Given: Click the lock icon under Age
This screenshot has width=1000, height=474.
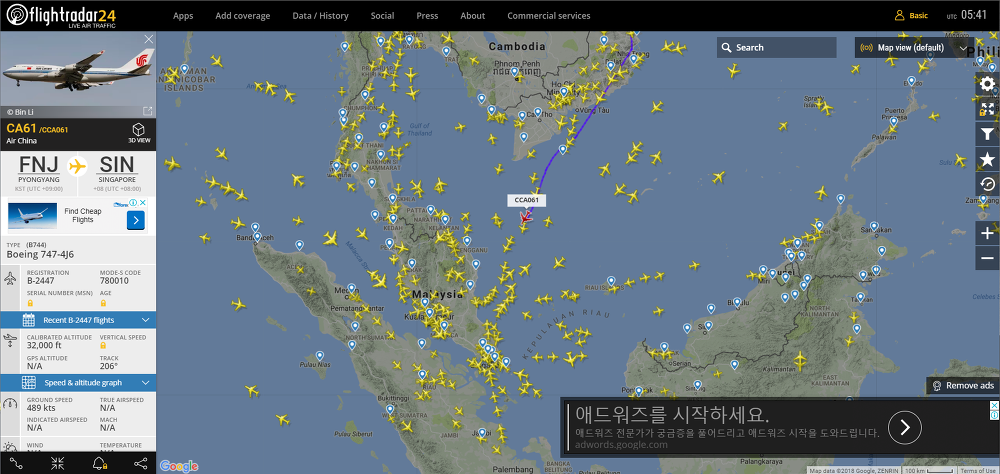Looking at the screenshot, I should point(103,302).
